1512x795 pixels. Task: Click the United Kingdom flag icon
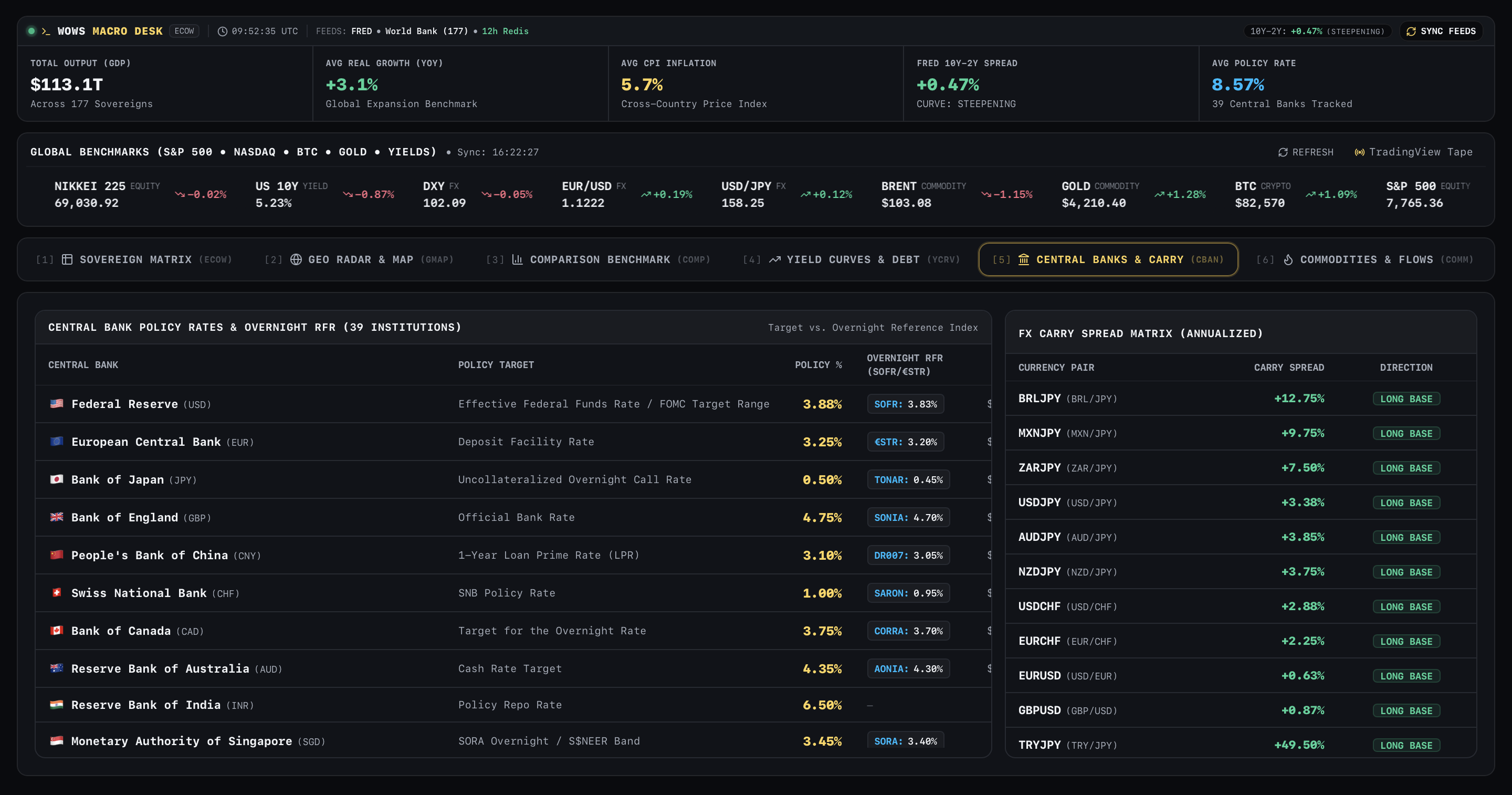pyautogui.click(x=56, y=517)
